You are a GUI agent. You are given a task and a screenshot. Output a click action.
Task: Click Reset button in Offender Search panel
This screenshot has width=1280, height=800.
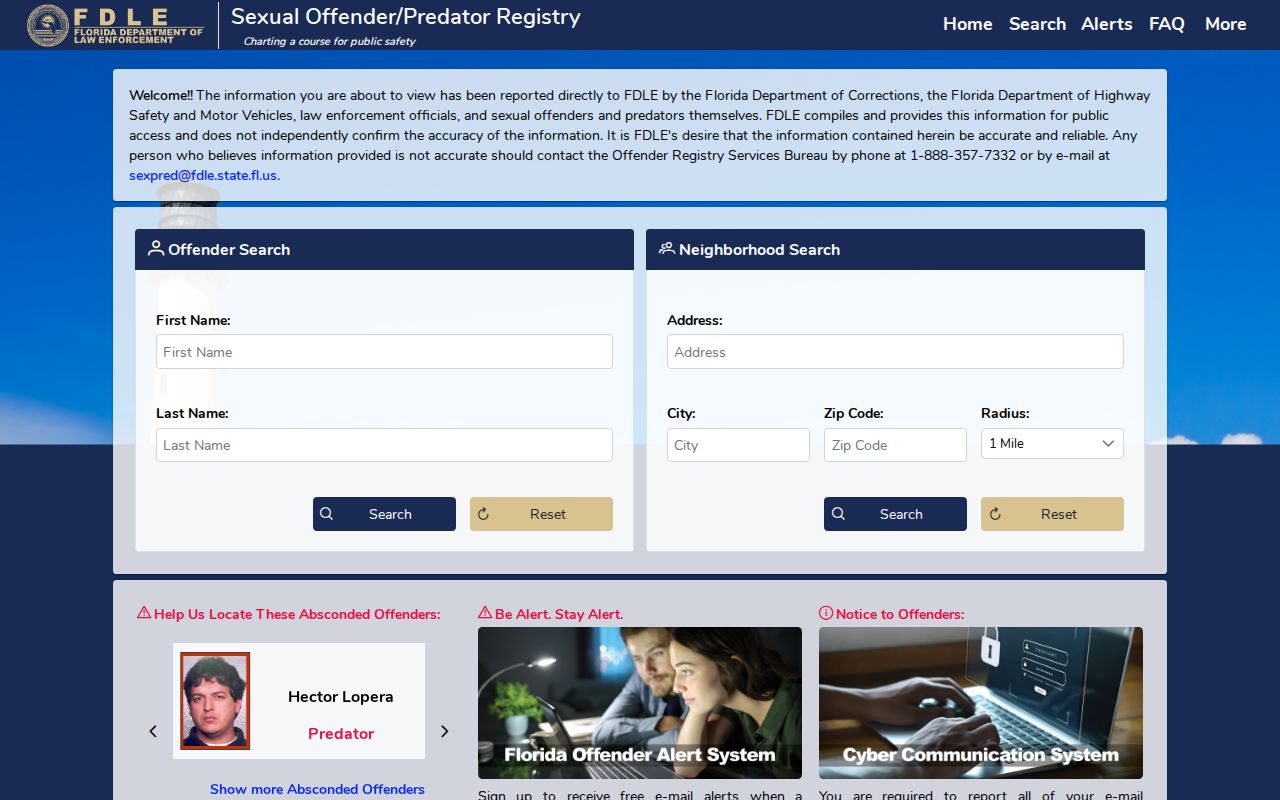tap(541, 514)
